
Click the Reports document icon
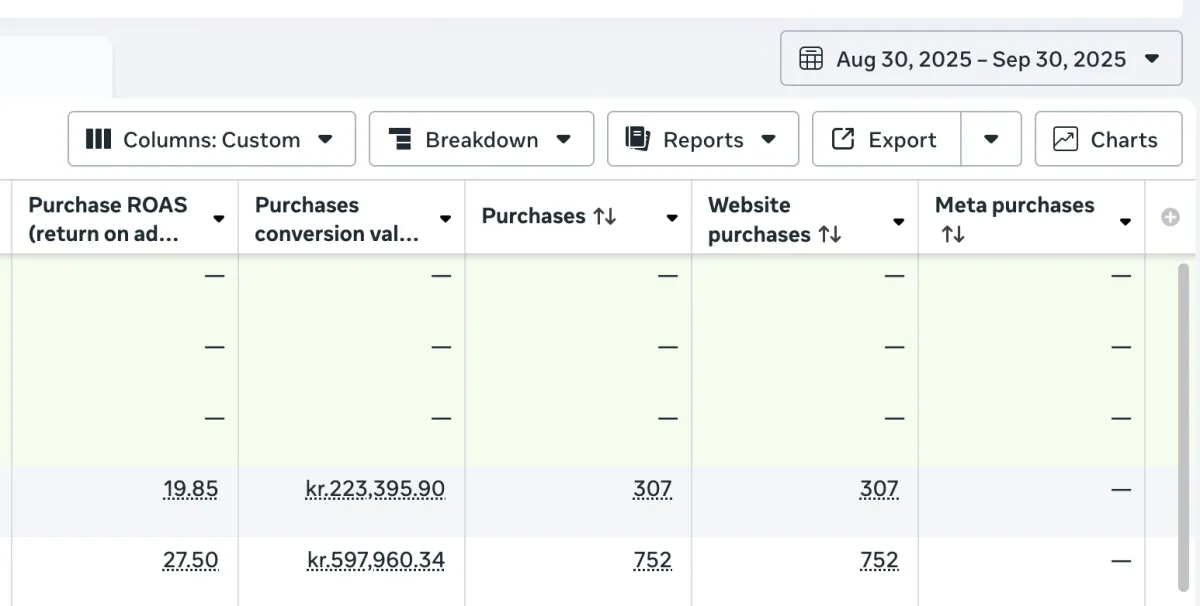coord(637,139)
